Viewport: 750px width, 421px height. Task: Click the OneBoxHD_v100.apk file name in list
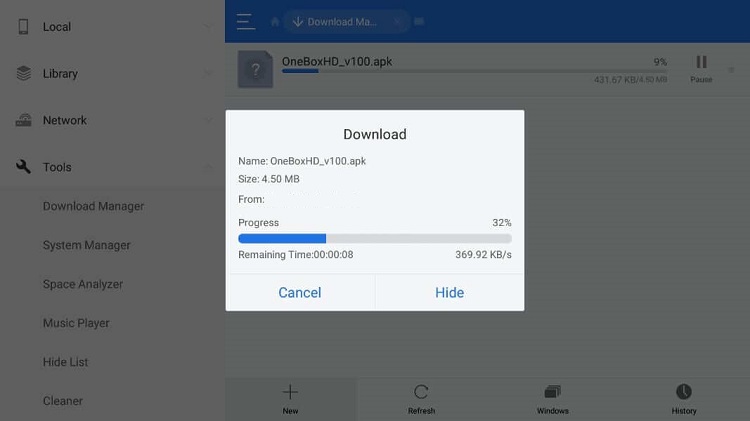[x=337, y=61]
